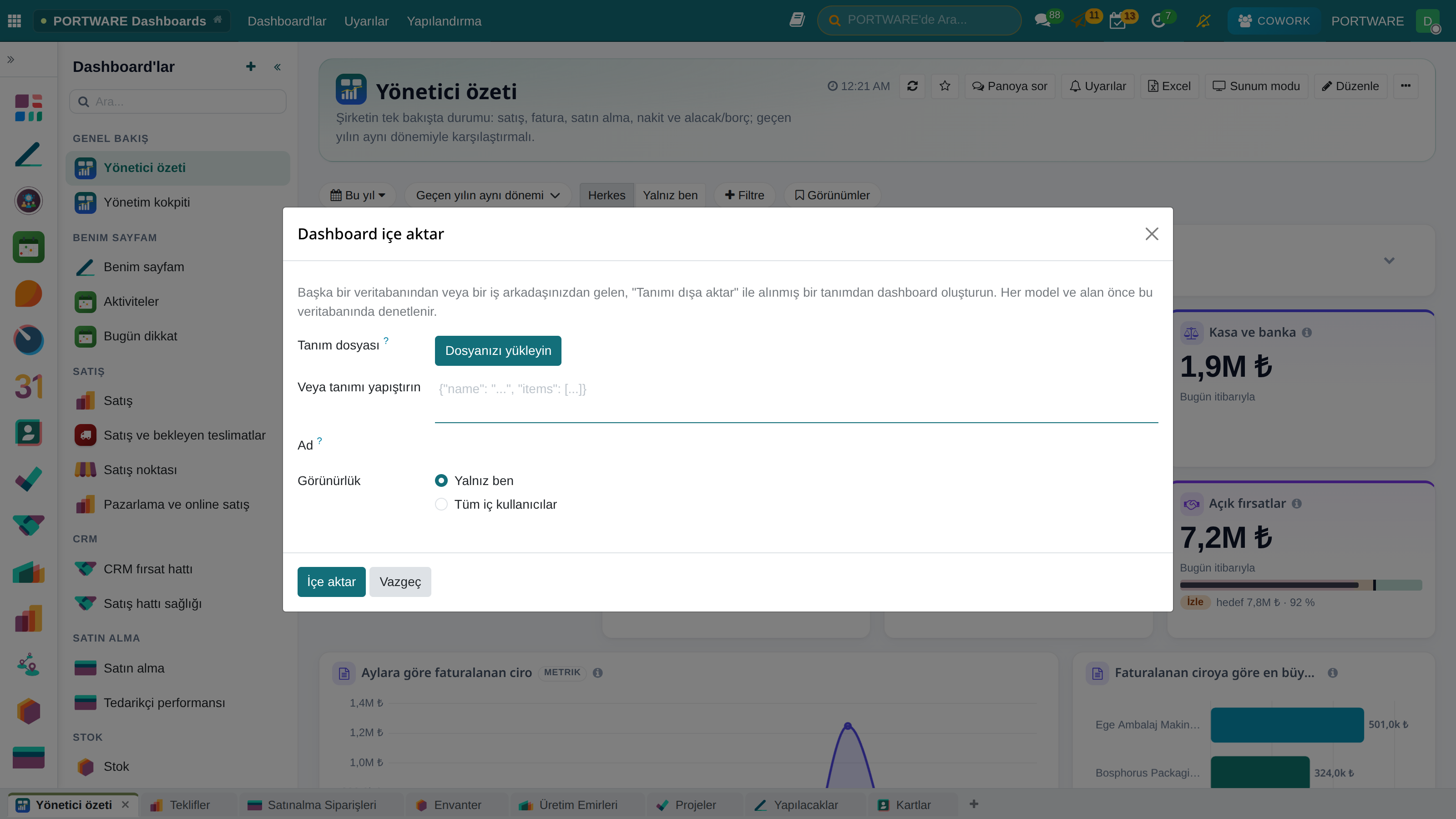Open Geçen yılın aynı dönemi comparison dropdown

488,196
